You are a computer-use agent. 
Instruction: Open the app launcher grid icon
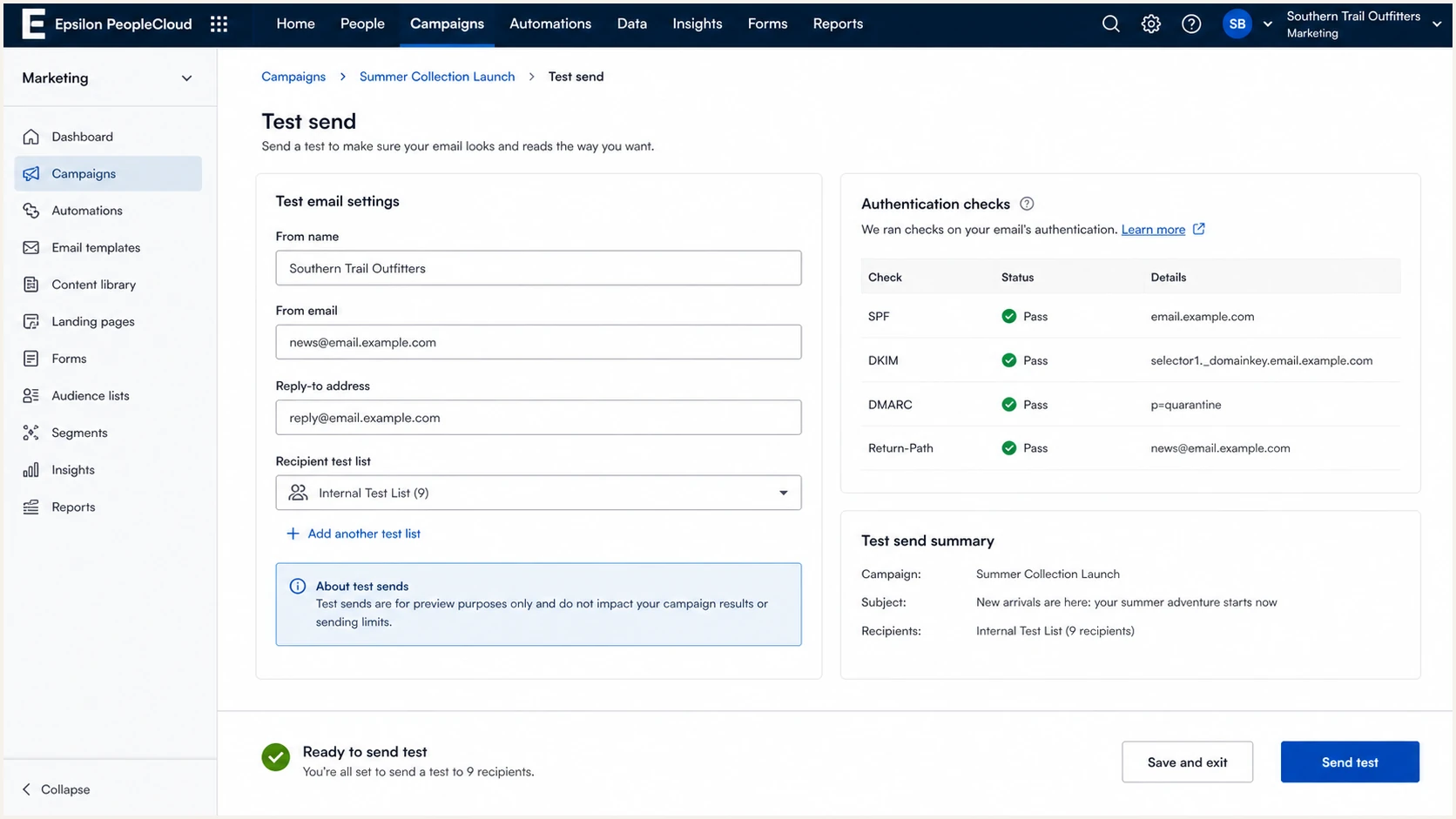tap(219, 23)
